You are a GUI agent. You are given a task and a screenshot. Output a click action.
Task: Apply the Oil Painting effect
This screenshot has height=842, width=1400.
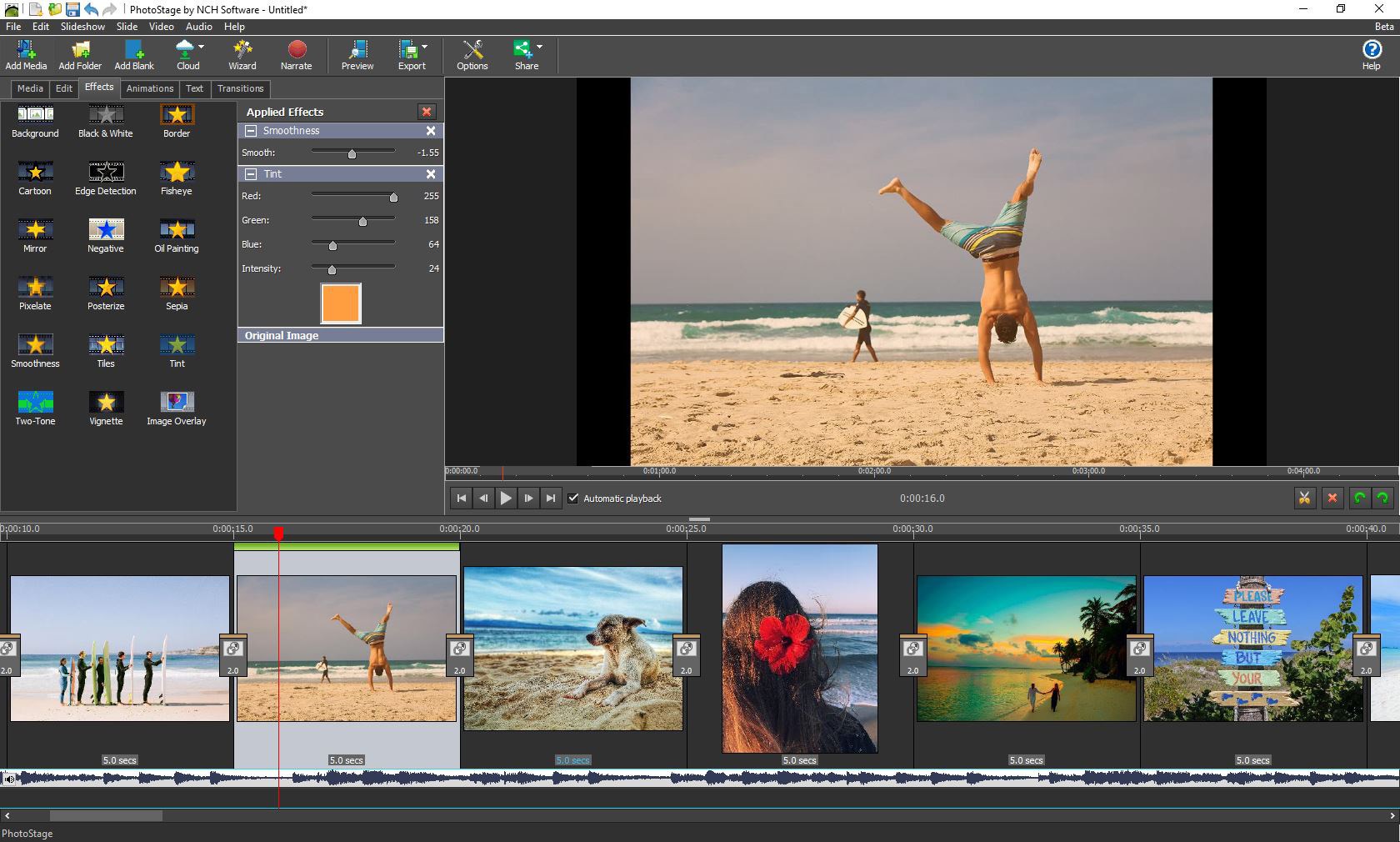[176, 232]
